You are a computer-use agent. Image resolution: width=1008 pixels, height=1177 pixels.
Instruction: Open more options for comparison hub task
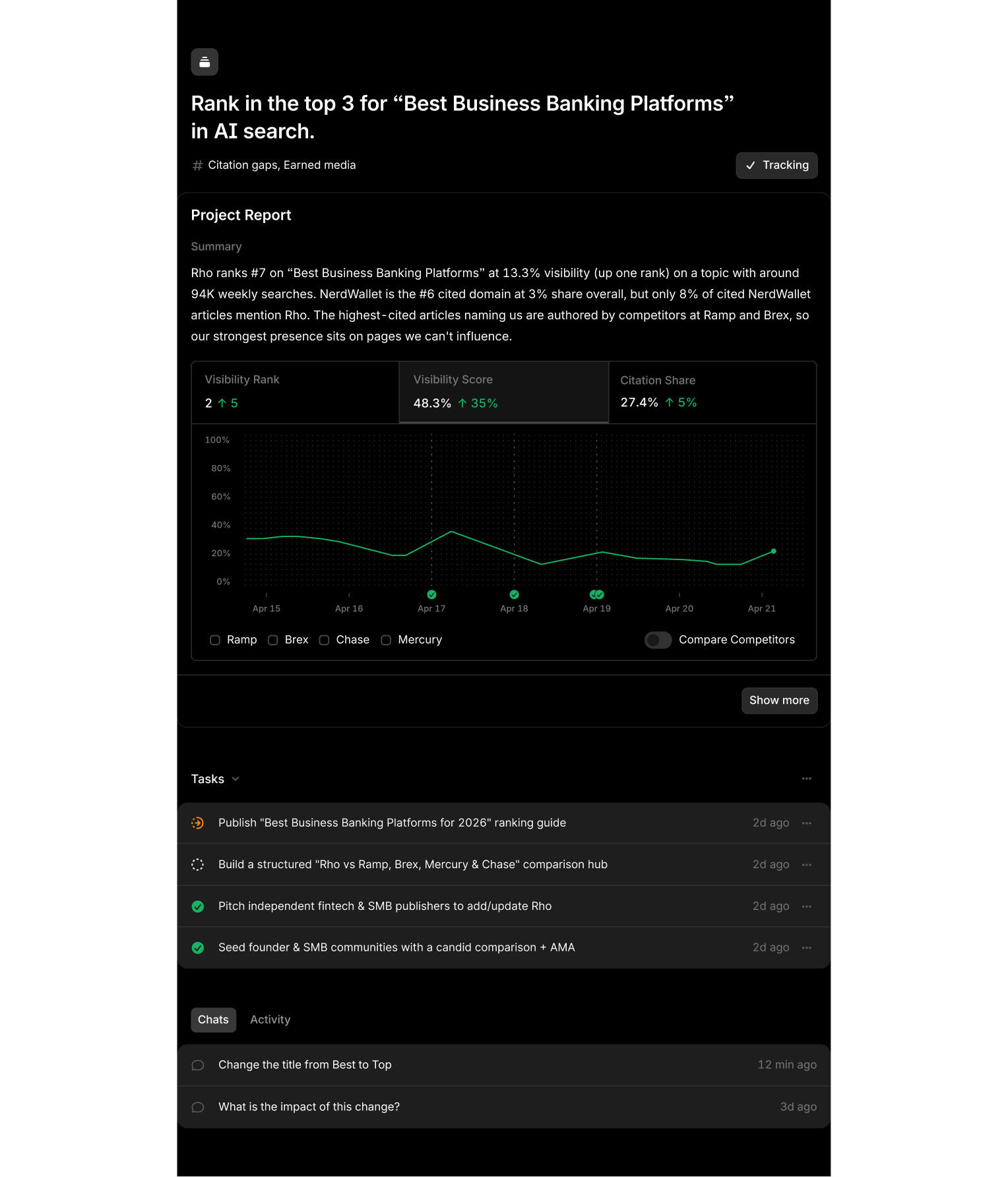pyautogui.click(x=806, y=865)
